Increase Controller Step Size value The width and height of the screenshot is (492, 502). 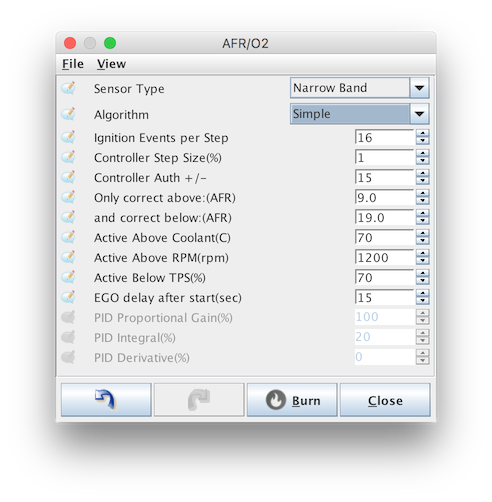pyautogui.click(x=422, y=153)
